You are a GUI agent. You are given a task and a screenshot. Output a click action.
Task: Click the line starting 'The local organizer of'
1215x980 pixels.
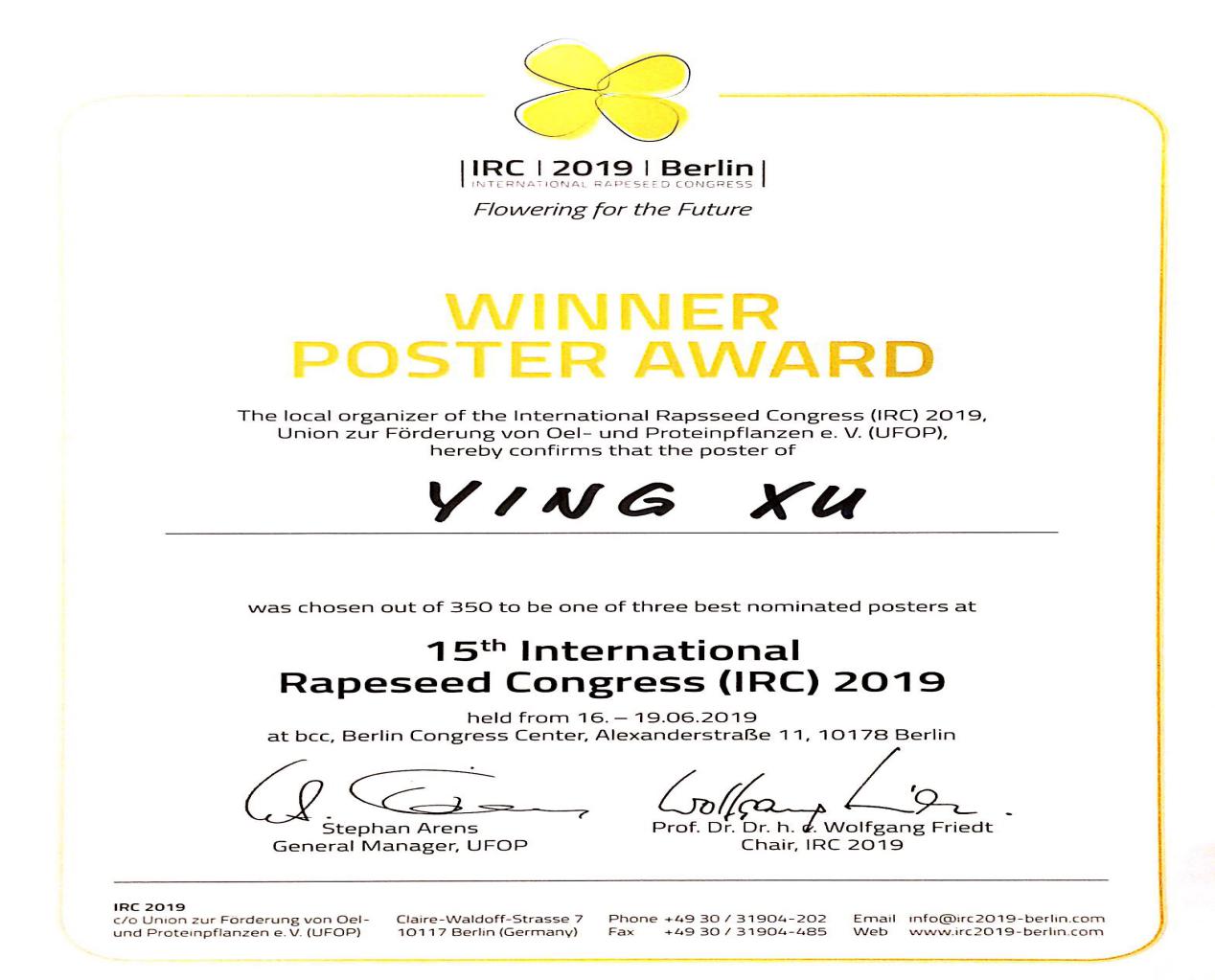[x=612, y=416]
